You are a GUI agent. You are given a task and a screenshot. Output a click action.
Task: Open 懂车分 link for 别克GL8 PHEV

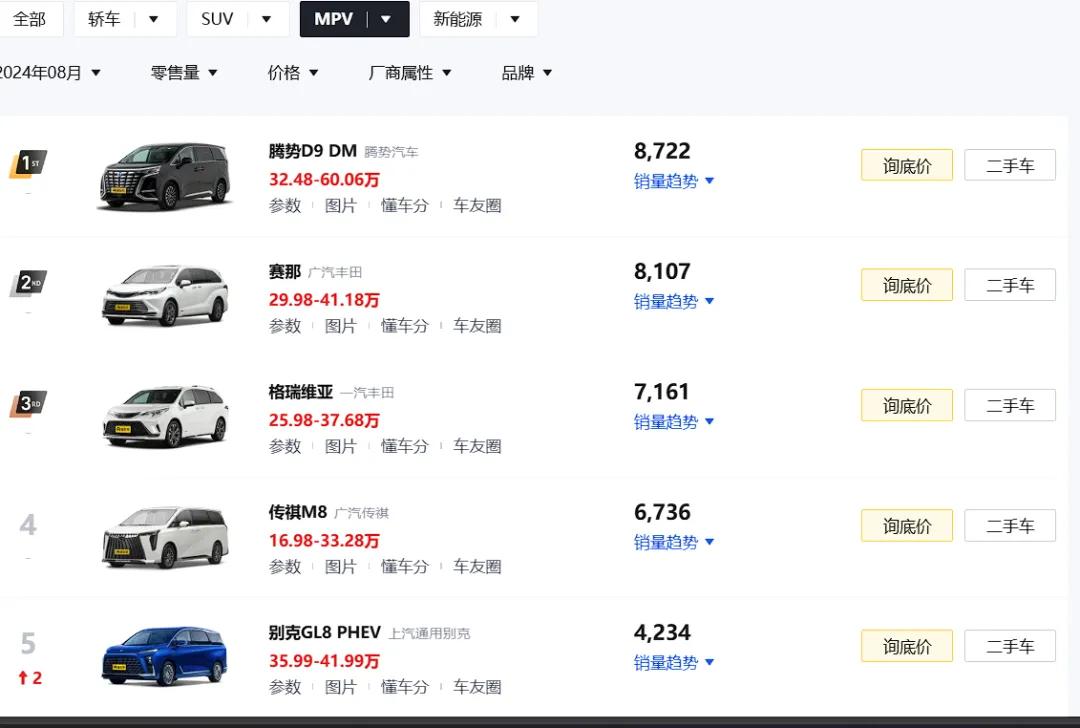coord(404,687)
